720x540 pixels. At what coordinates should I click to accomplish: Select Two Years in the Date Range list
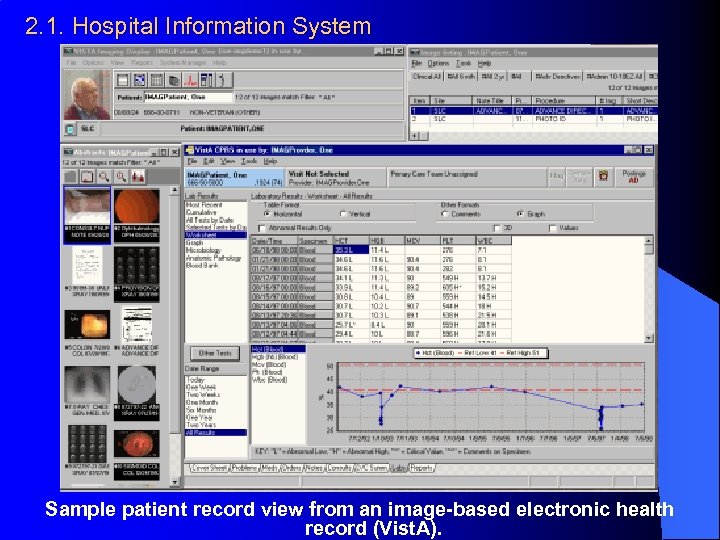[201, 425]
